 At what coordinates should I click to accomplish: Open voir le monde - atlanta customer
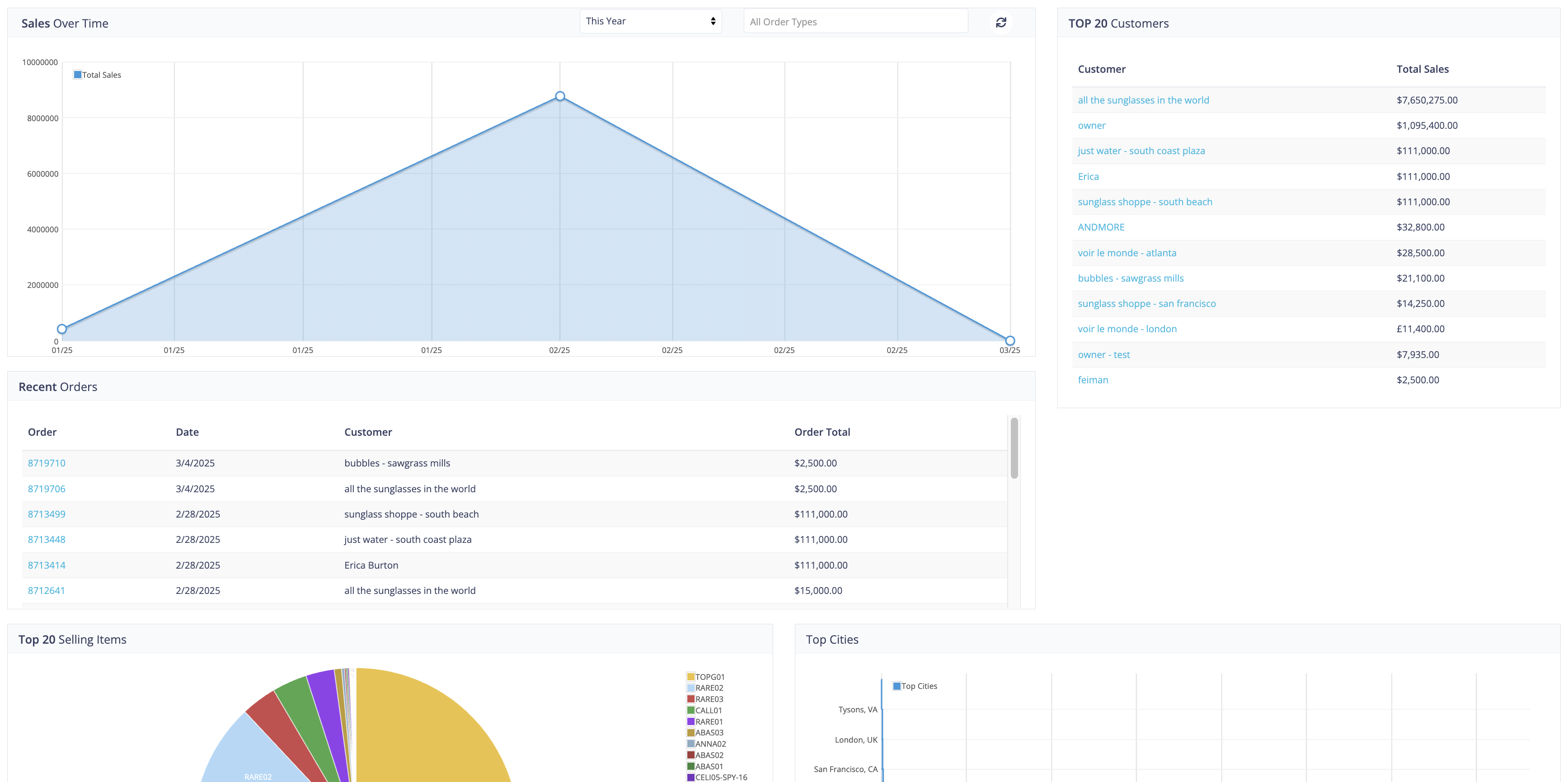[1127, 253]
